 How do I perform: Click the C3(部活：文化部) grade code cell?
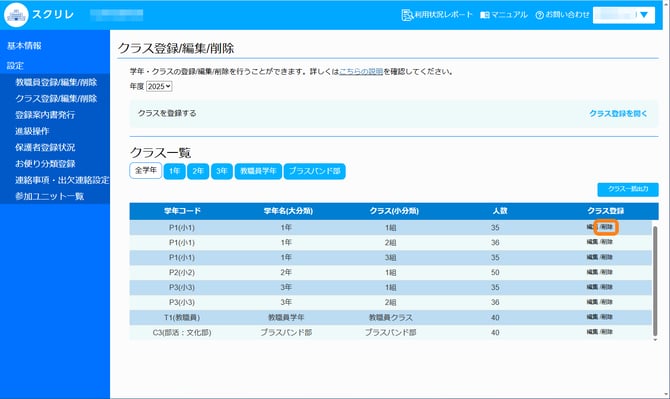coord(182,332)
